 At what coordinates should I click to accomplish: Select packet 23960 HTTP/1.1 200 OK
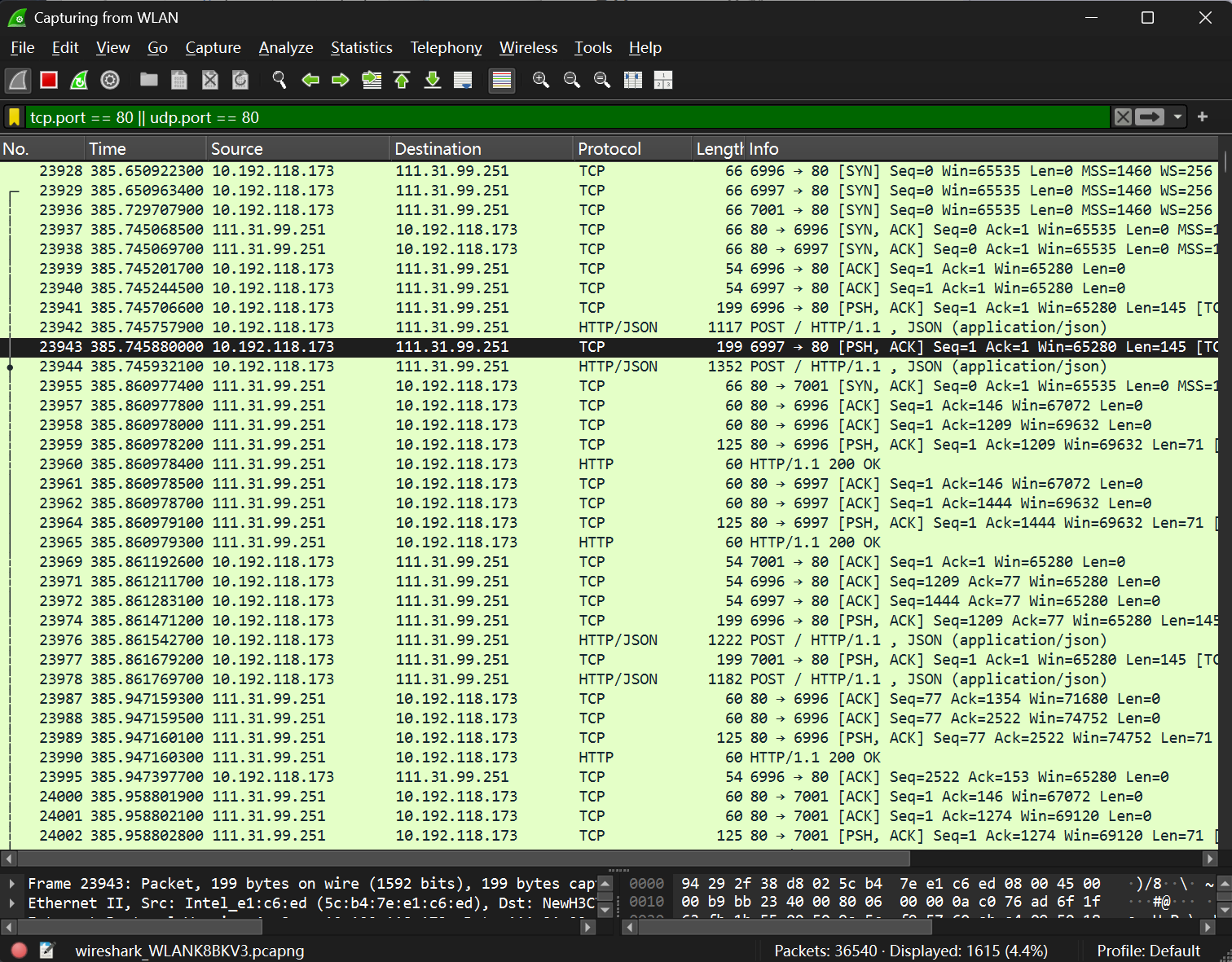(x=609, y=464)
